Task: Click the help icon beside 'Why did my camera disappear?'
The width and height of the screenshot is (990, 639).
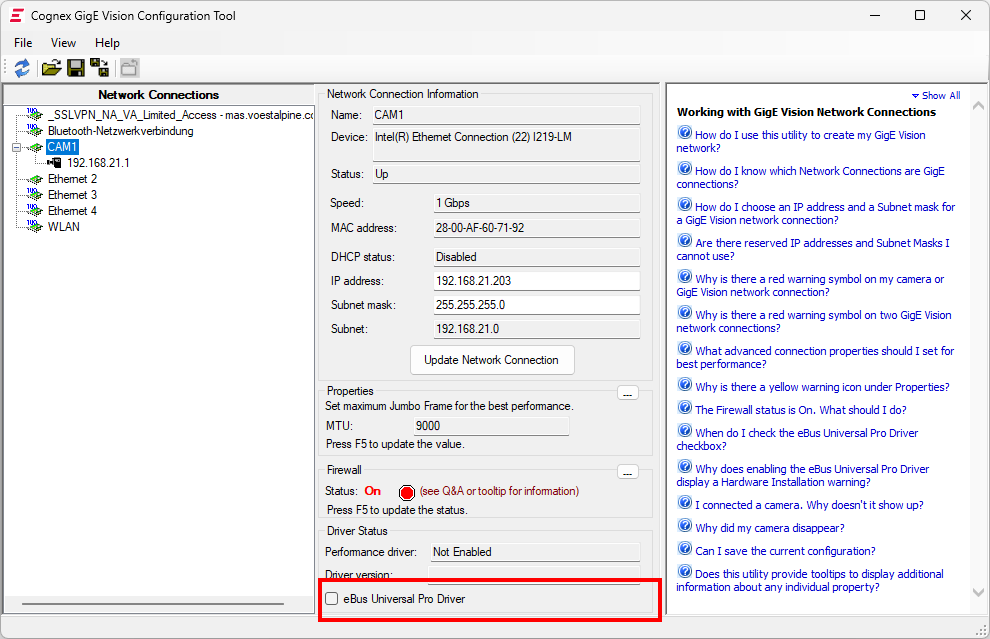Action: [x=684, y=526]
